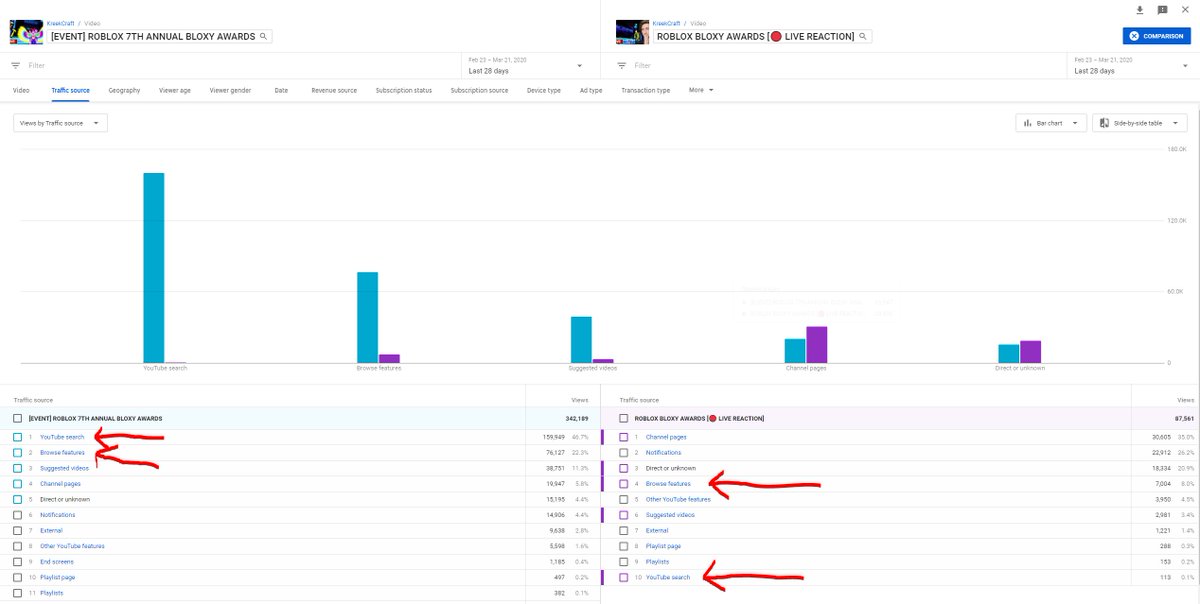Click search icon beside [EVENT] ROBLOX 7TH ANNUAL title

coord(263,36)
